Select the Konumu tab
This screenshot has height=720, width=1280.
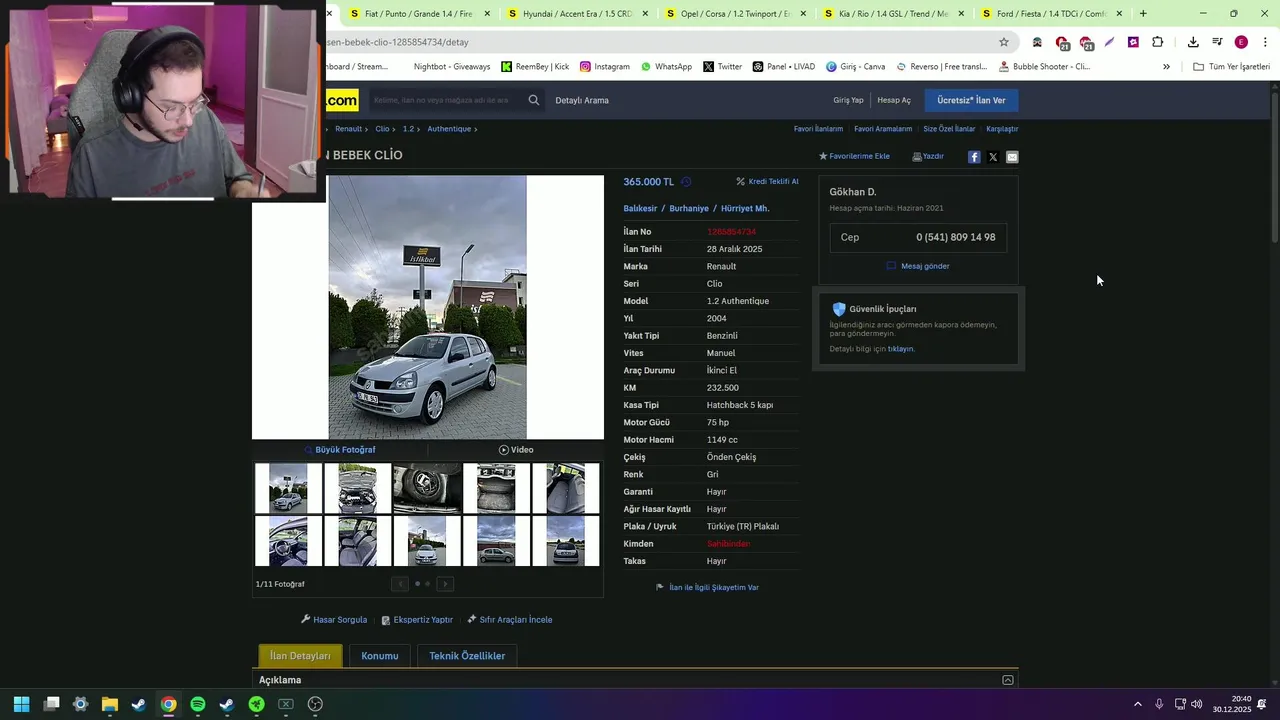pos(380,656)
